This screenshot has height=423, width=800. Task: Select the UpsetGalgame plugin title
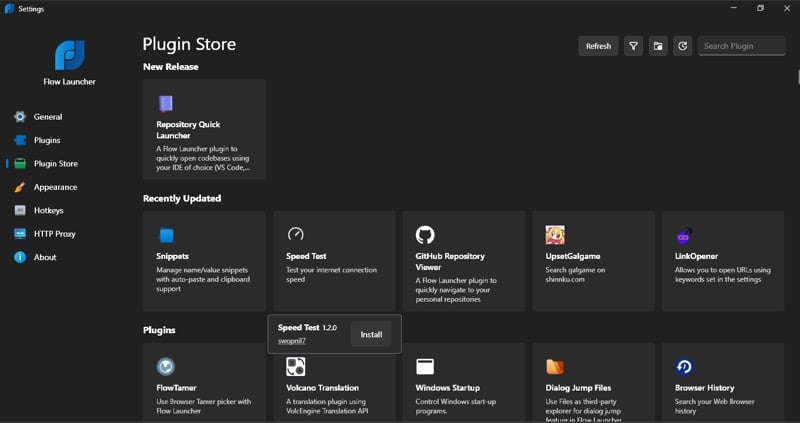tap(573, 256)
